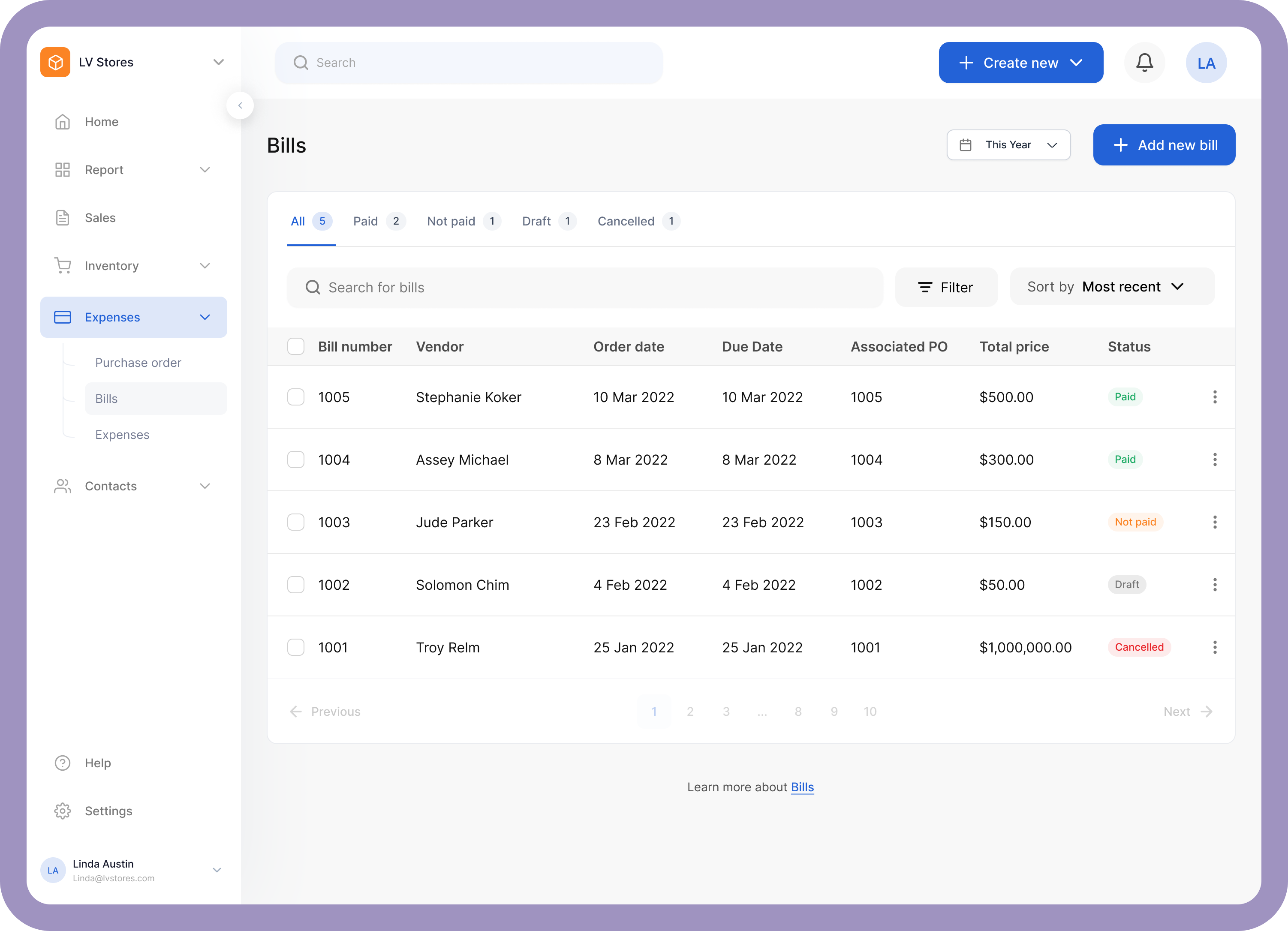The width and height of the screenshot is (1288, 931).
Task: Click vendor Stephanie Koker
Action: 469,397
